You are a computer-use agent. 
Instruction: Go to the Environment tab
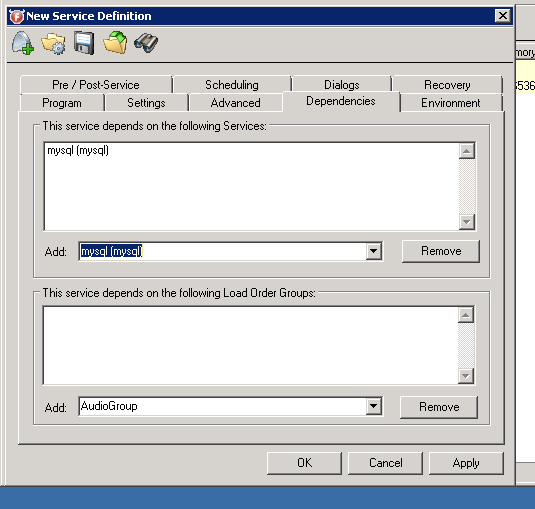point(450,103)
